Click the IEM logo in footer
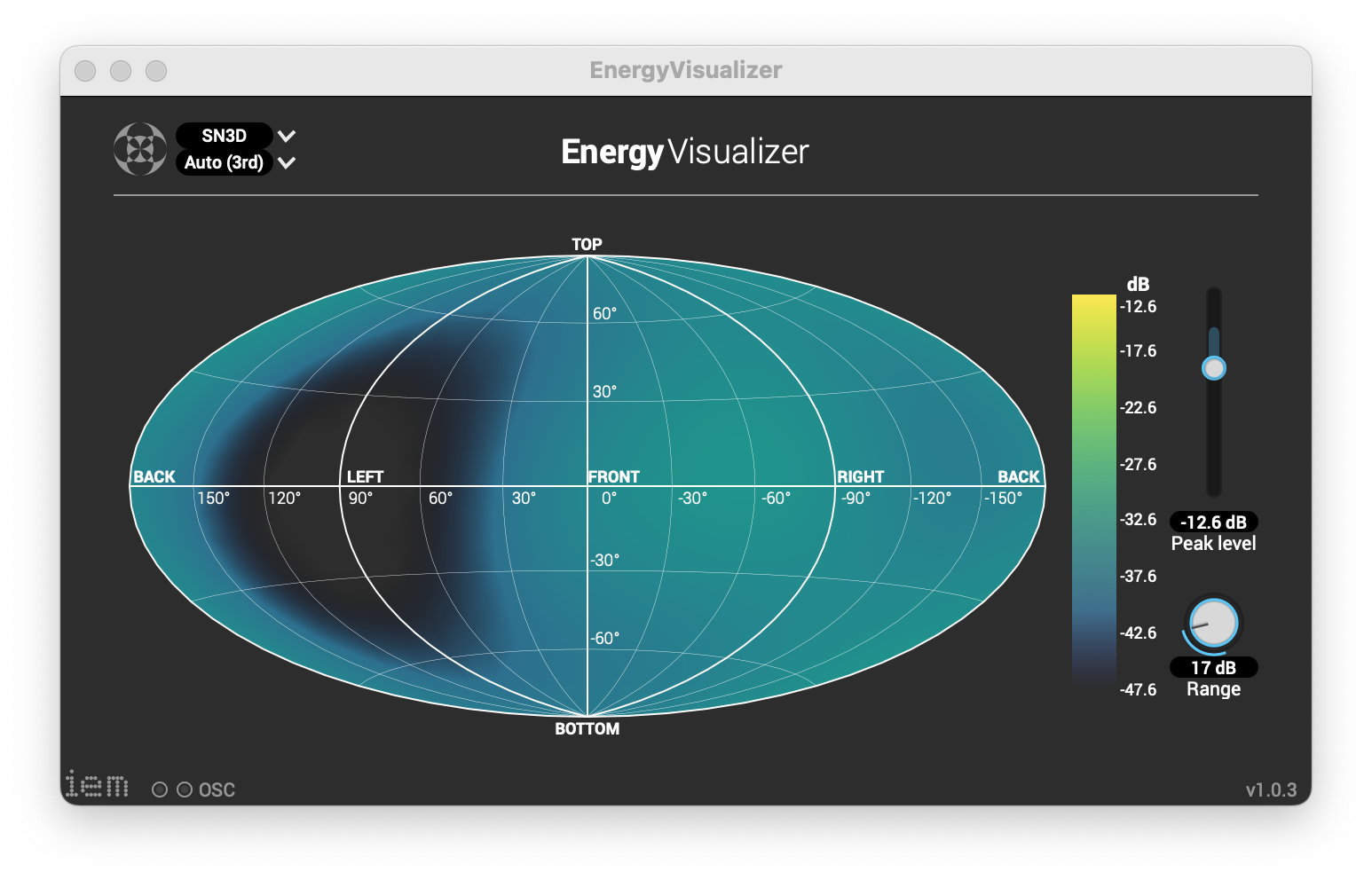Viewport: 1372px width, 880px height. pos(98,783)
